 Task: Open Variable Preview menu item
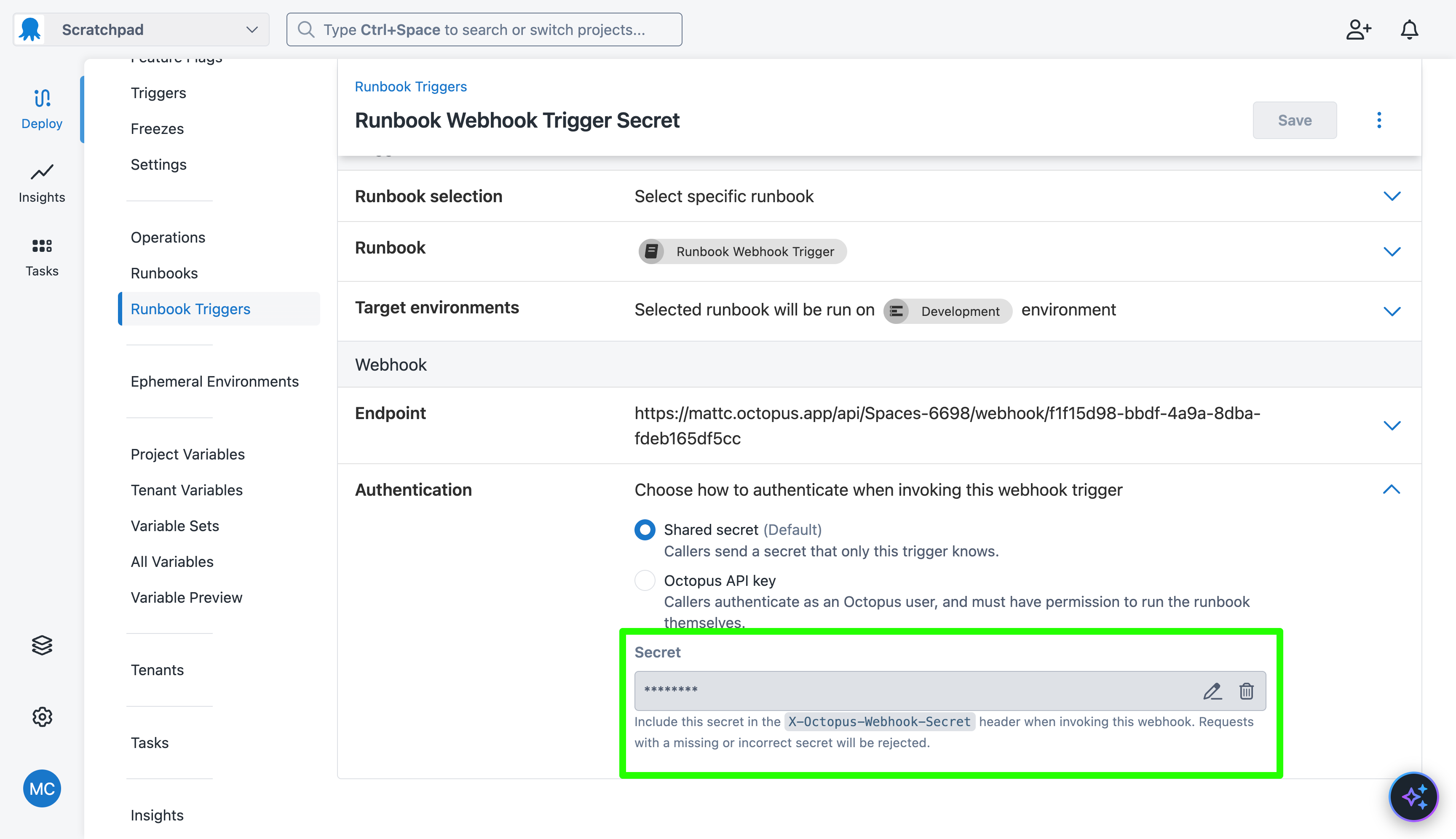point(186,597)
